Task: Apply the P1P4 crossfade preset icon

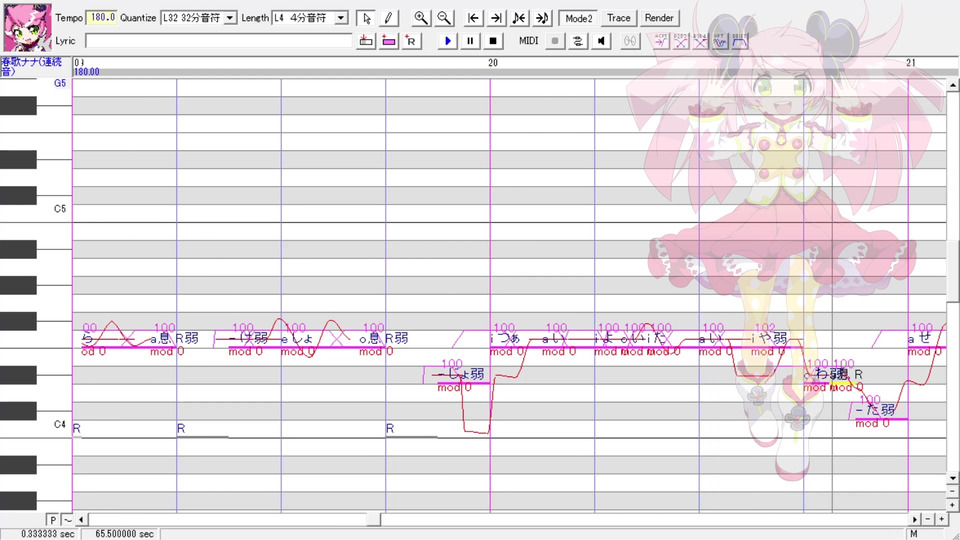Action: tap(700, 41)
